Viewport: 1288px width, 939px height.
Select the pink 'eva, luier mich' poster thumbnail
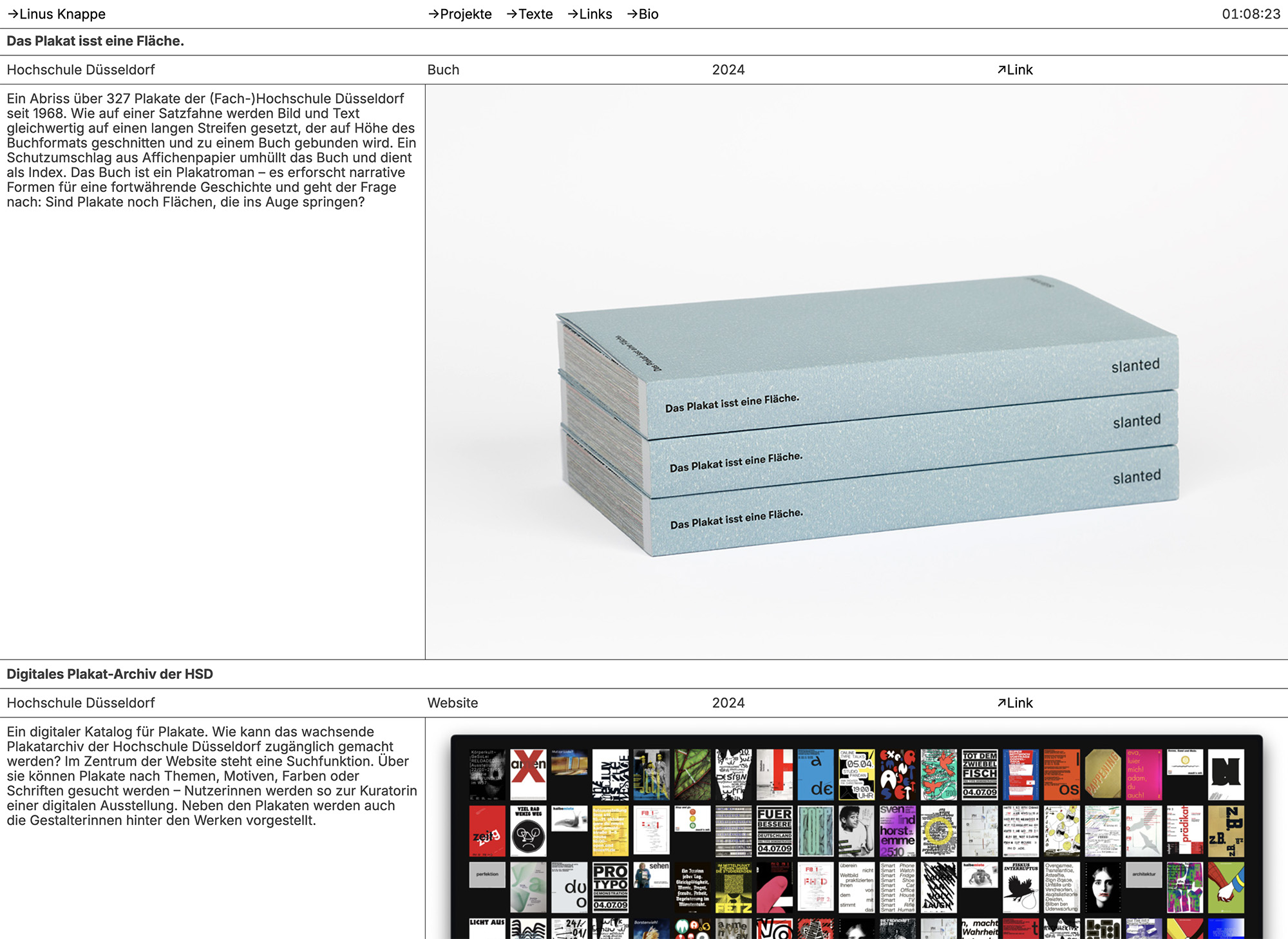(x=1144, y=774)
